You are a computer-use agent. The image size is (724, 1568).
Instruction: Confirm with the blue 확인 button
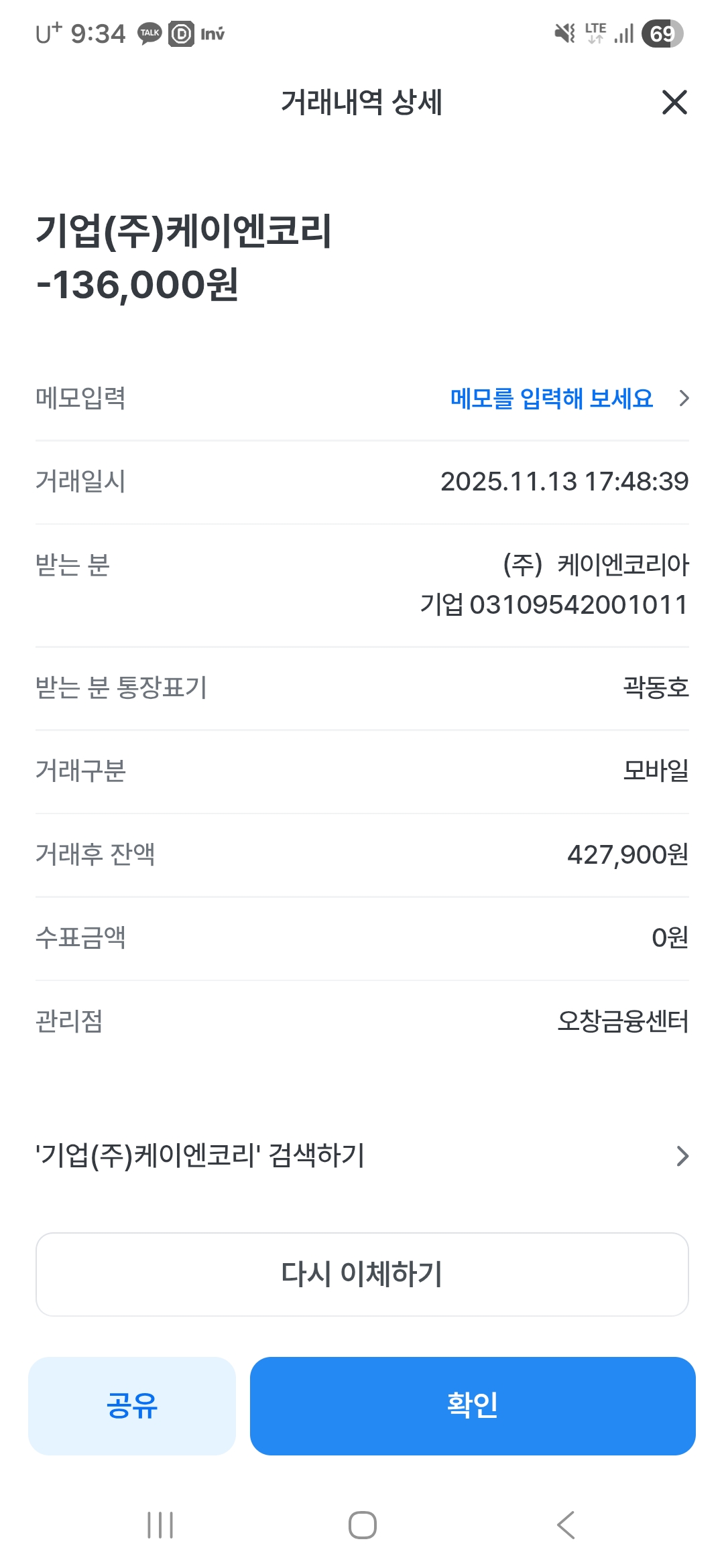tap(473, 1405)
